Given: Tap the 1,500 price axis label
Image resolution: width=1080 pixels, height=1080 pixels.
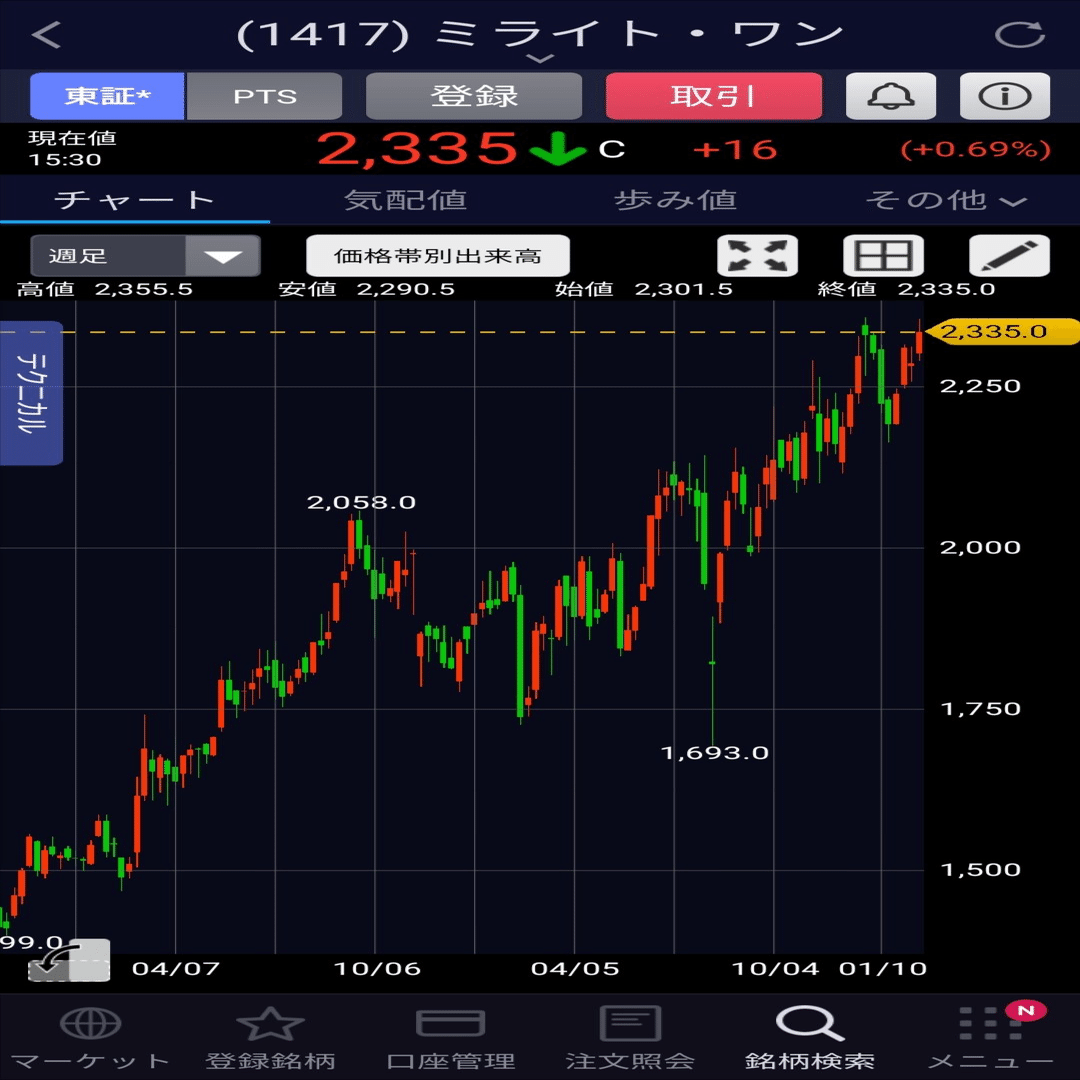Looking at the screenshot, I should point(980,869).
